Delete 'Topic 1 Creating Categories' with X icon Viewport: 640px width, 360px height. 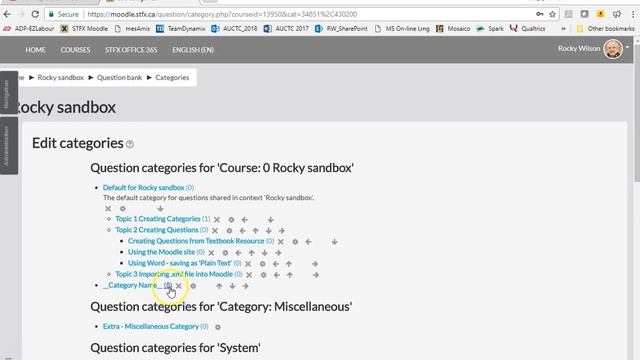[x=217, y=220]
